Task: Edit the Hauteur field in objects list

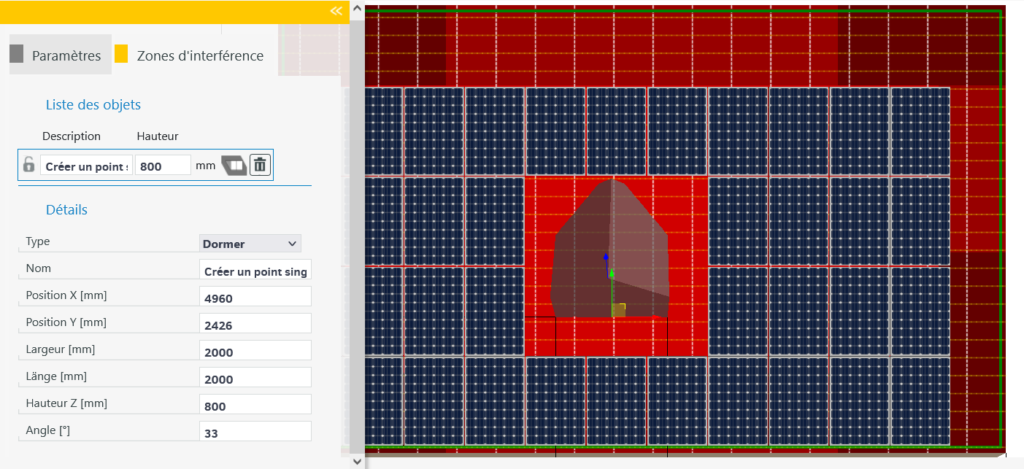Action: coord(162,165)
